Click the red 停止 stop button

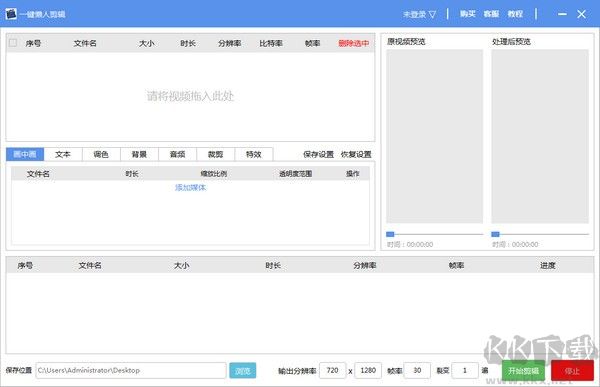(572, 371)
